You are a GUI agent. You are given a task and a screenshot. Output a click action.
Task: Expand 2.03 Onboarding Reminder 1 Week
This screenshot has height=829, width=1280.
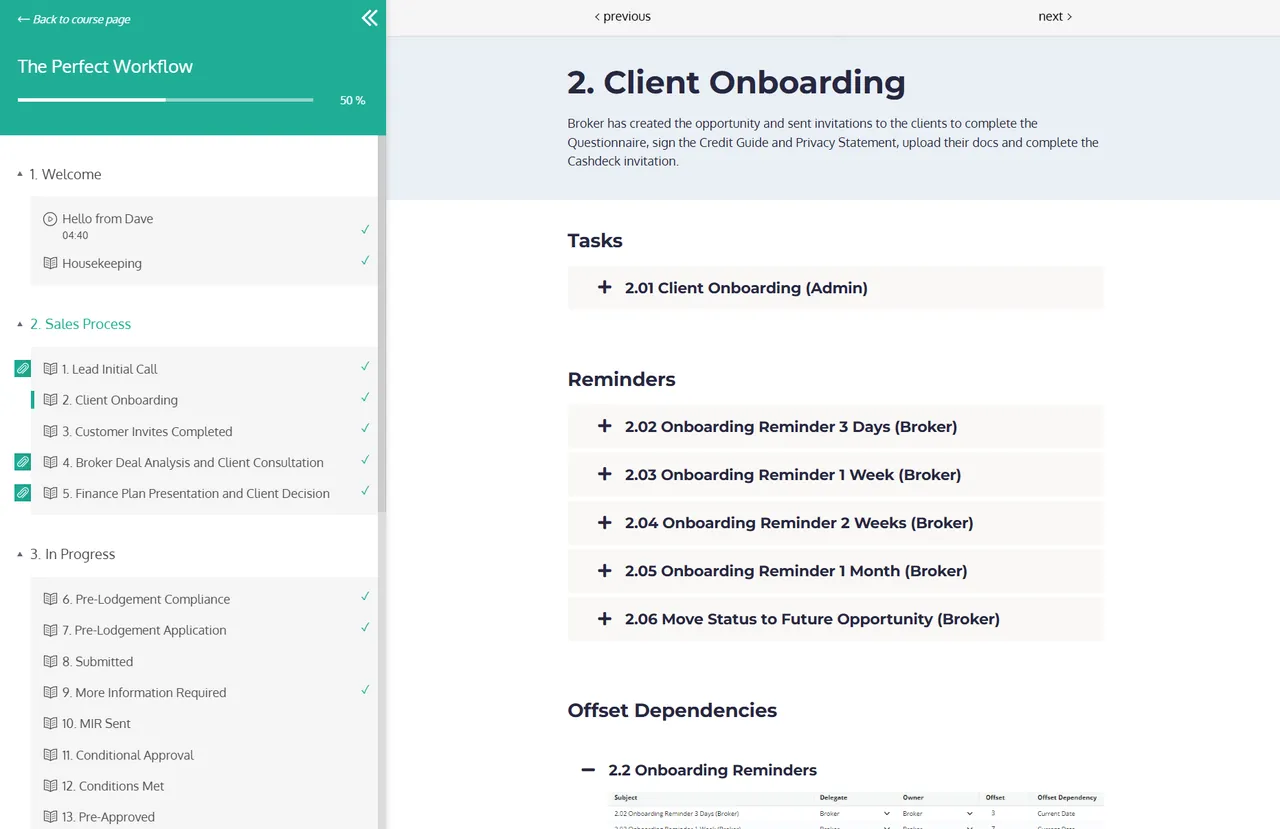[x=835, y=475]
